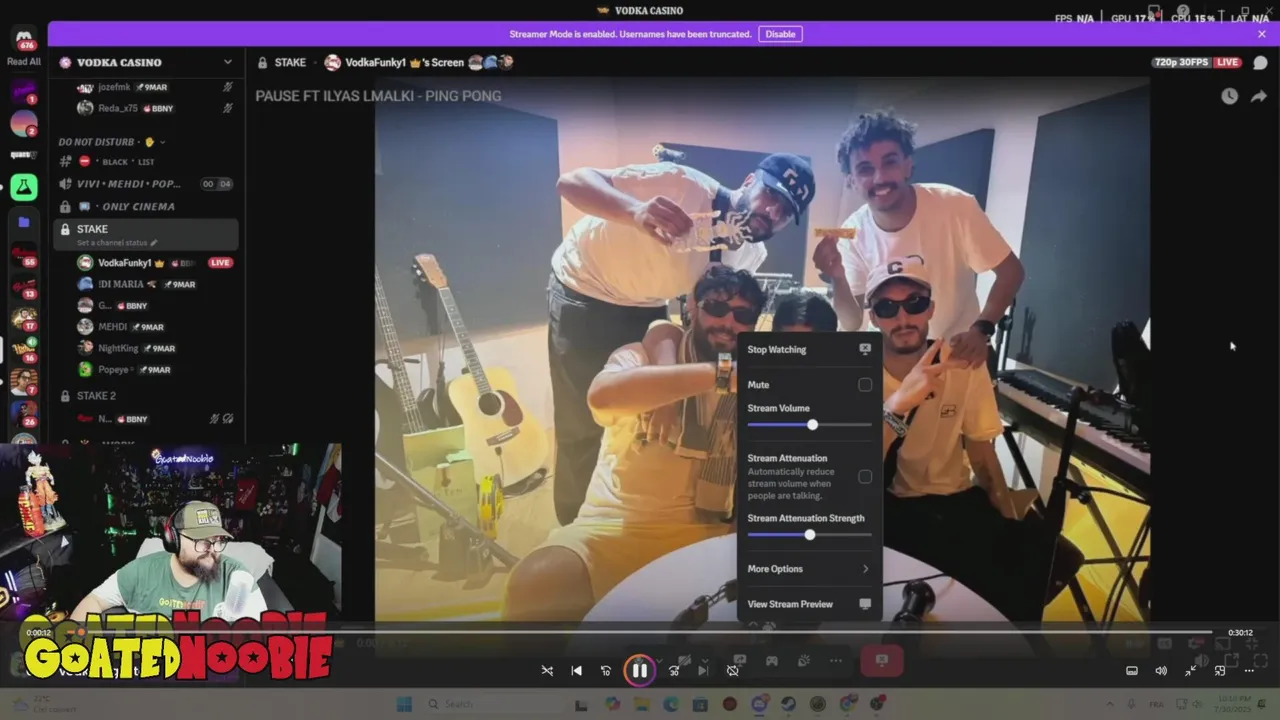Click user VodkaFunky1 in STAKE channel

click(124, 263)
